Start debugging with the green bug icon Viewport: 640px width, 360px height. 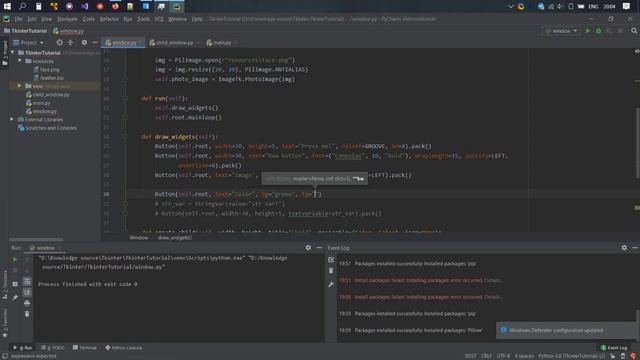pyautogui.click(x=599, y=31)
